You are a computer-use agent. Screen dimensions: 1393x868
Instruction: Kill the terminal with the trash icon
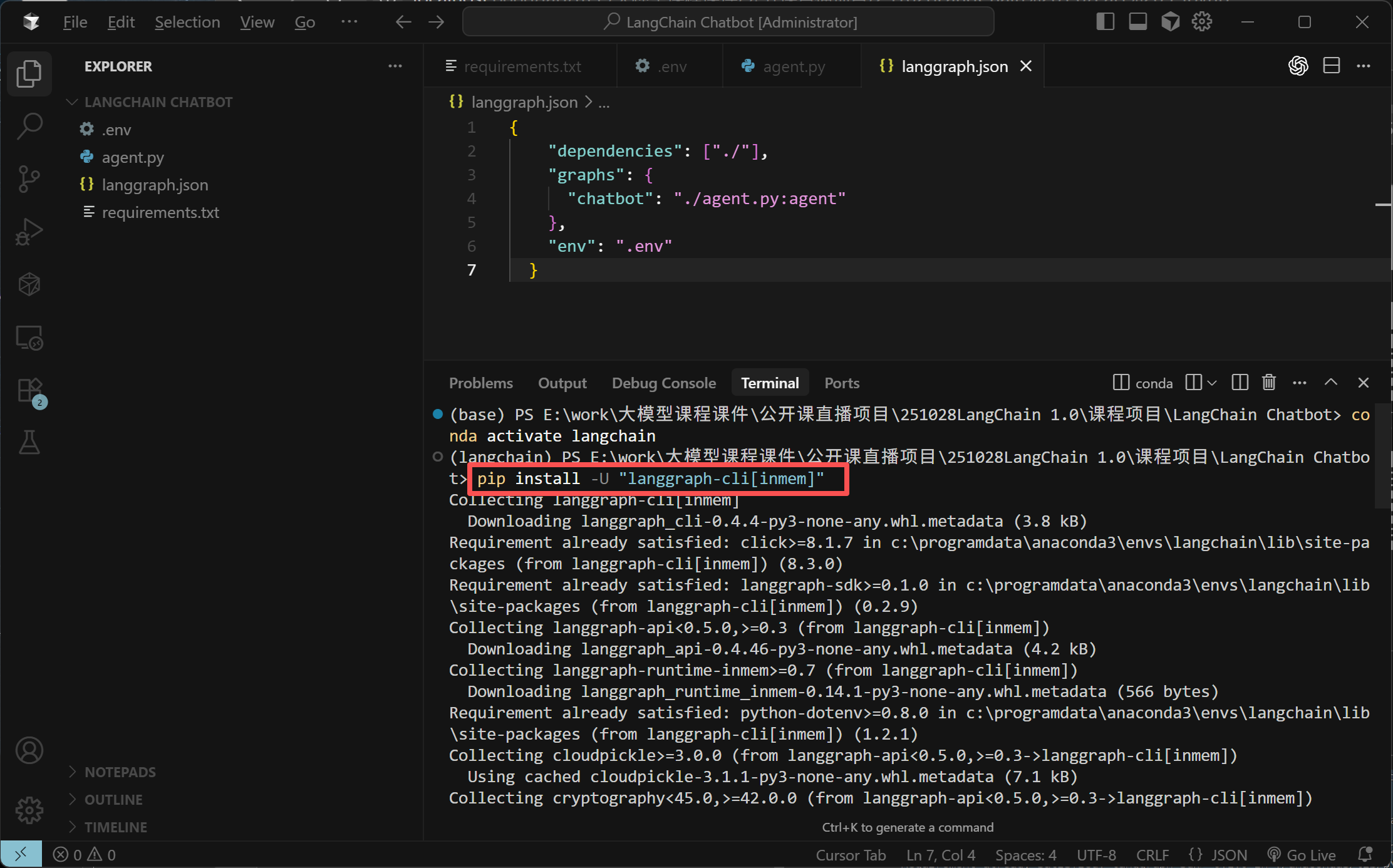(x=1269, y=382)
